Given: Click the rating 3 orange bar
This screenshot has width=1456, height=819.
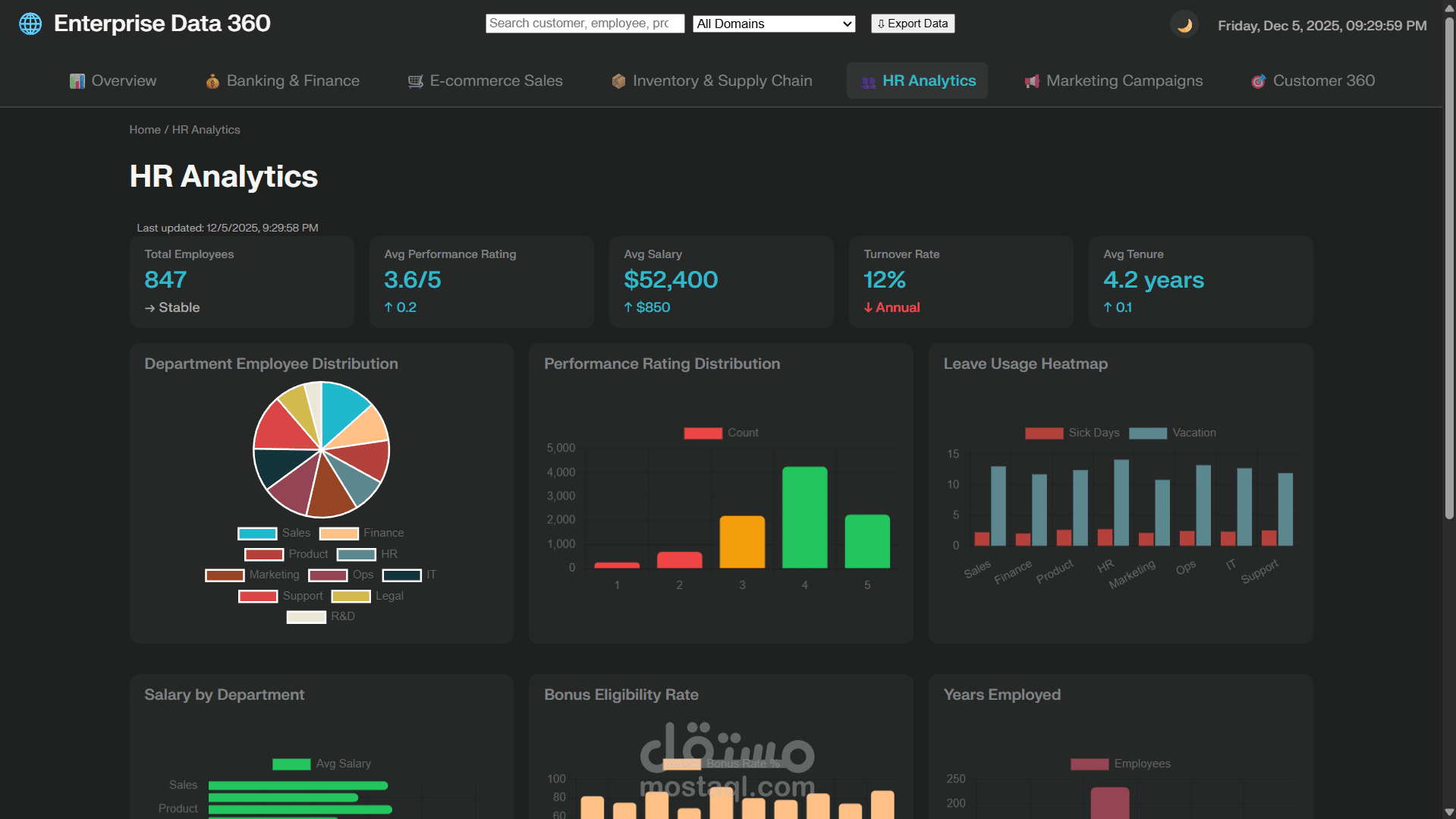Looking at the screenshot, I should [742, 542].
